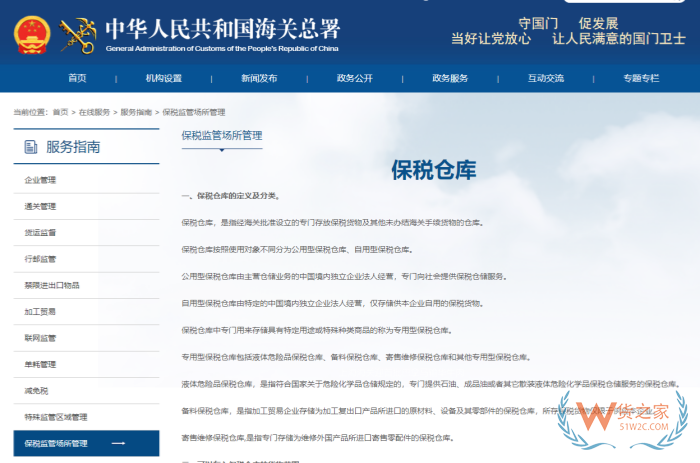Open the 互动交流 navigation menu

coord(546,78)
